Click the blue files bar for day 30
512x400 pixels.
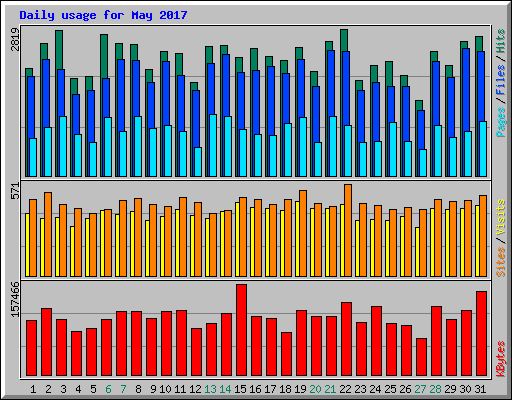466,89
